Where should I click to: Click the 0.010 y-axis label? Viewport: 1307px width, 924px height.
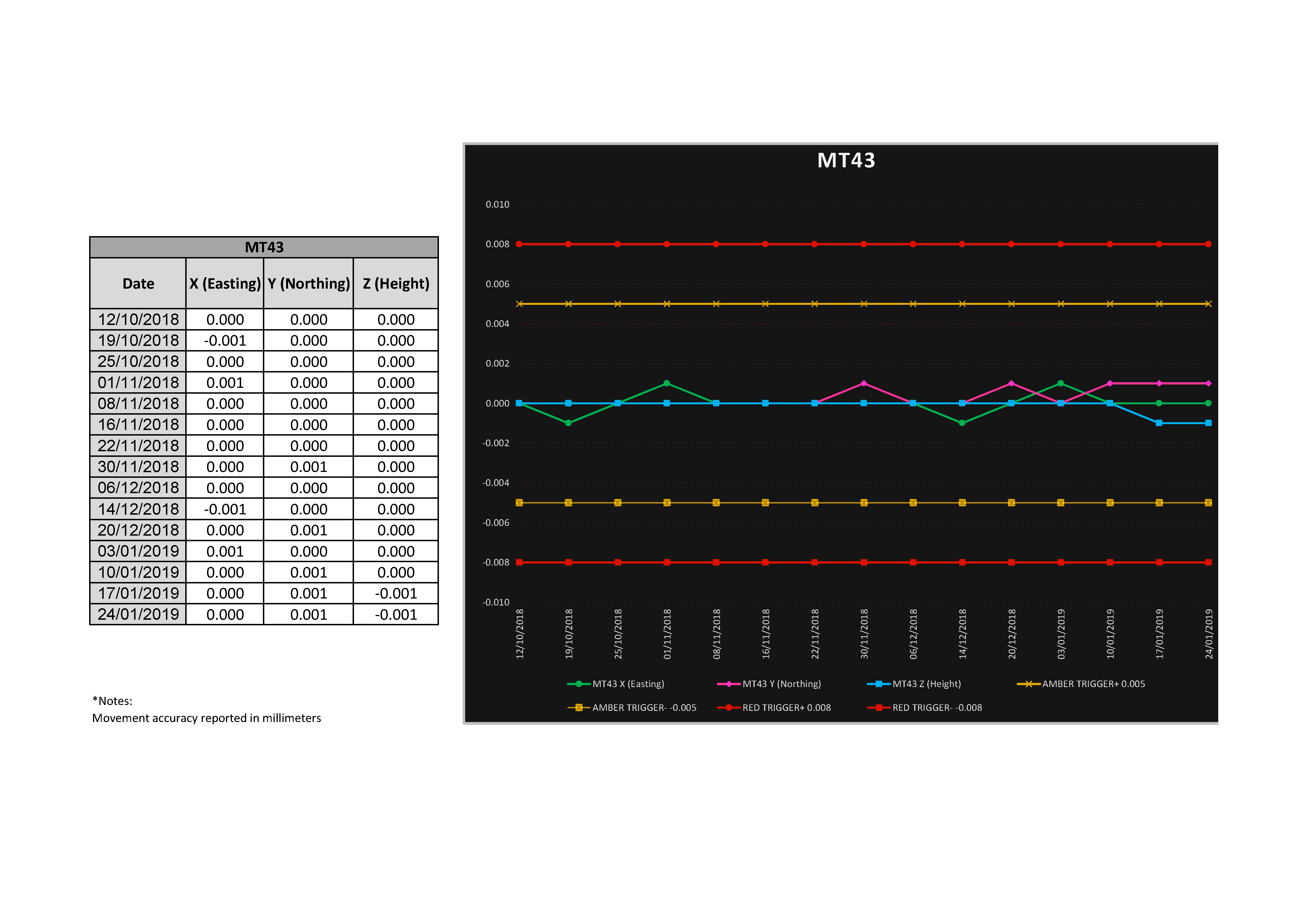click(497, 204)
